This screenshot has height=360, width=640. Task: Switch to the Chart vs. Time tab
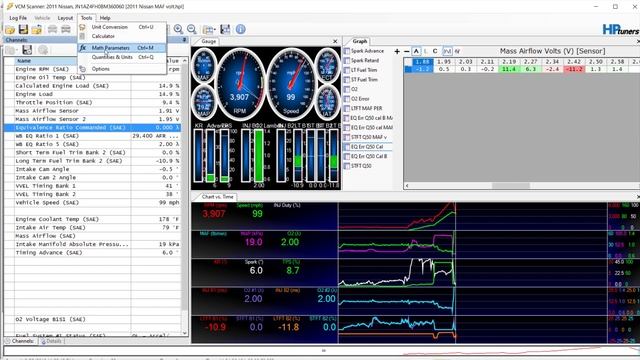tap(217, 197)
